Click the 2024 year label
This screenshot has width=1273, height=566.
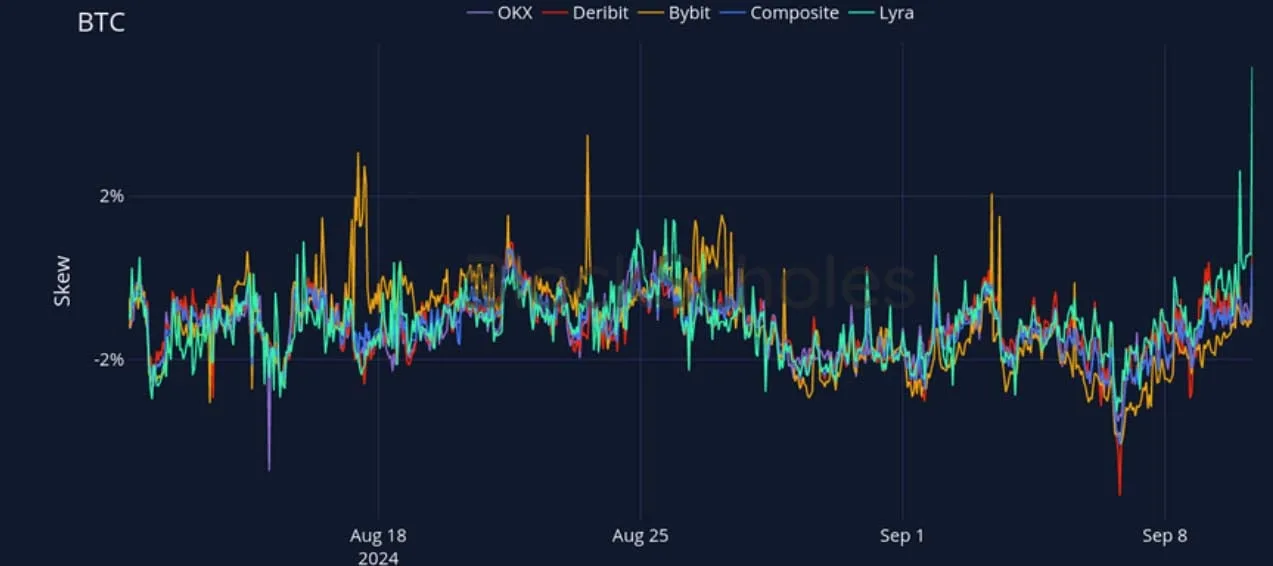click(378, 557)
